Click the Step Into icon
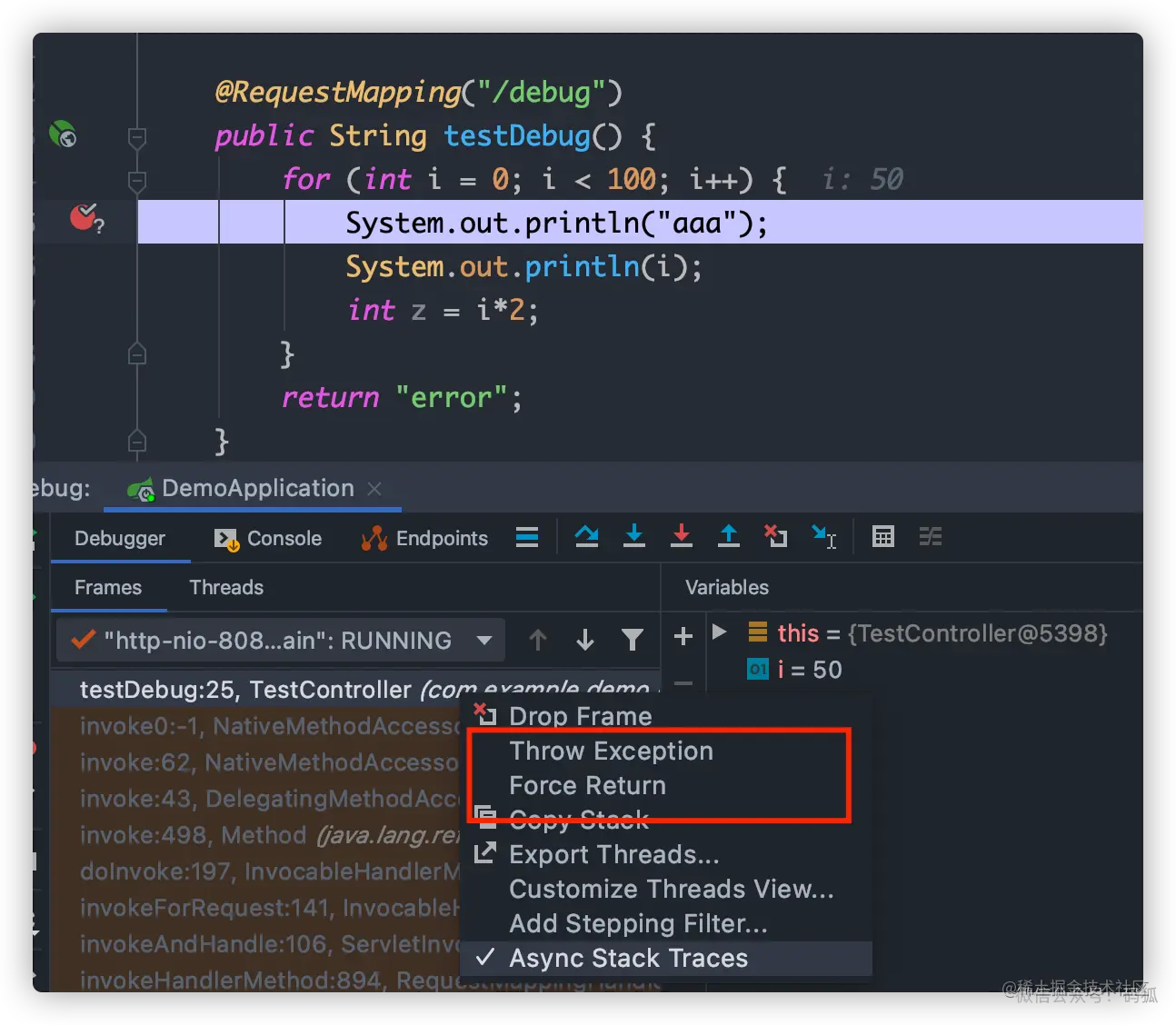 [x=634, y=536]
